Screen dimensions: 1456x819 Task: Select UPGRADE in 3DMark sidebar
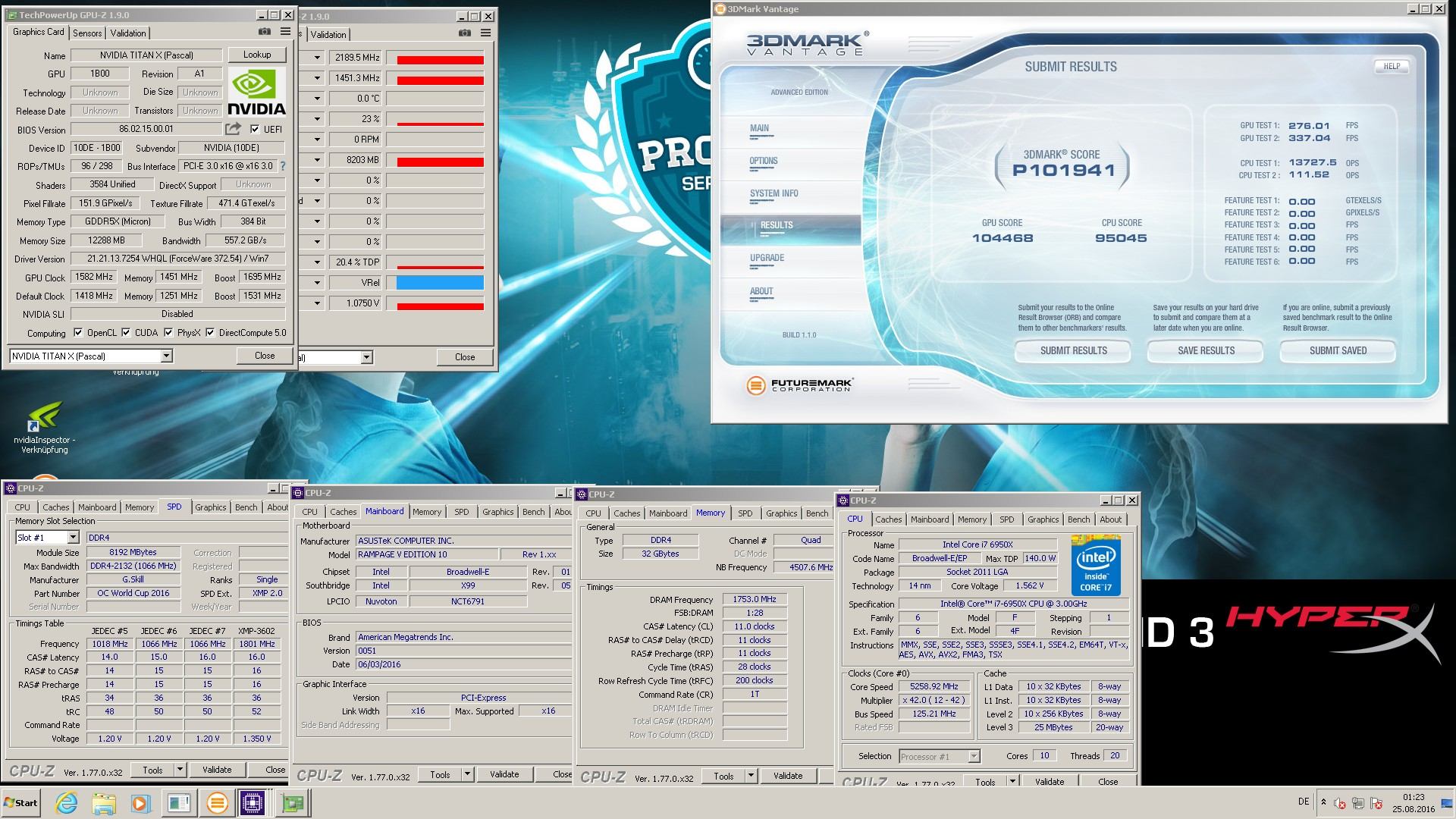point(767,258)
